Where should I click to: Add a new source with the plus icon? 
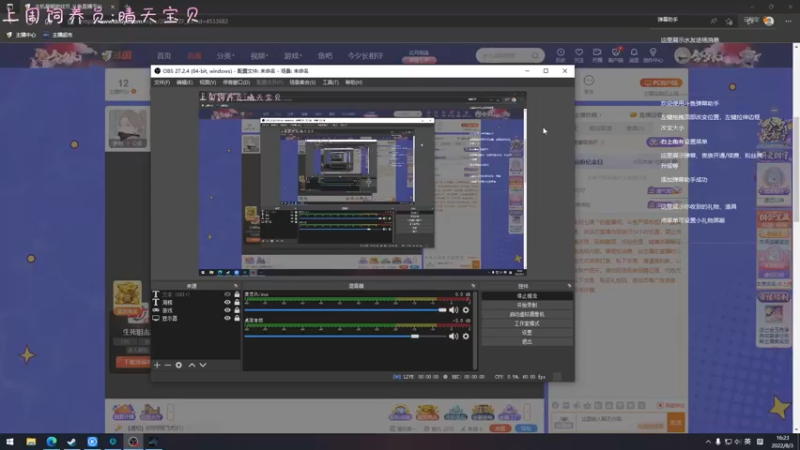(157, 365)
